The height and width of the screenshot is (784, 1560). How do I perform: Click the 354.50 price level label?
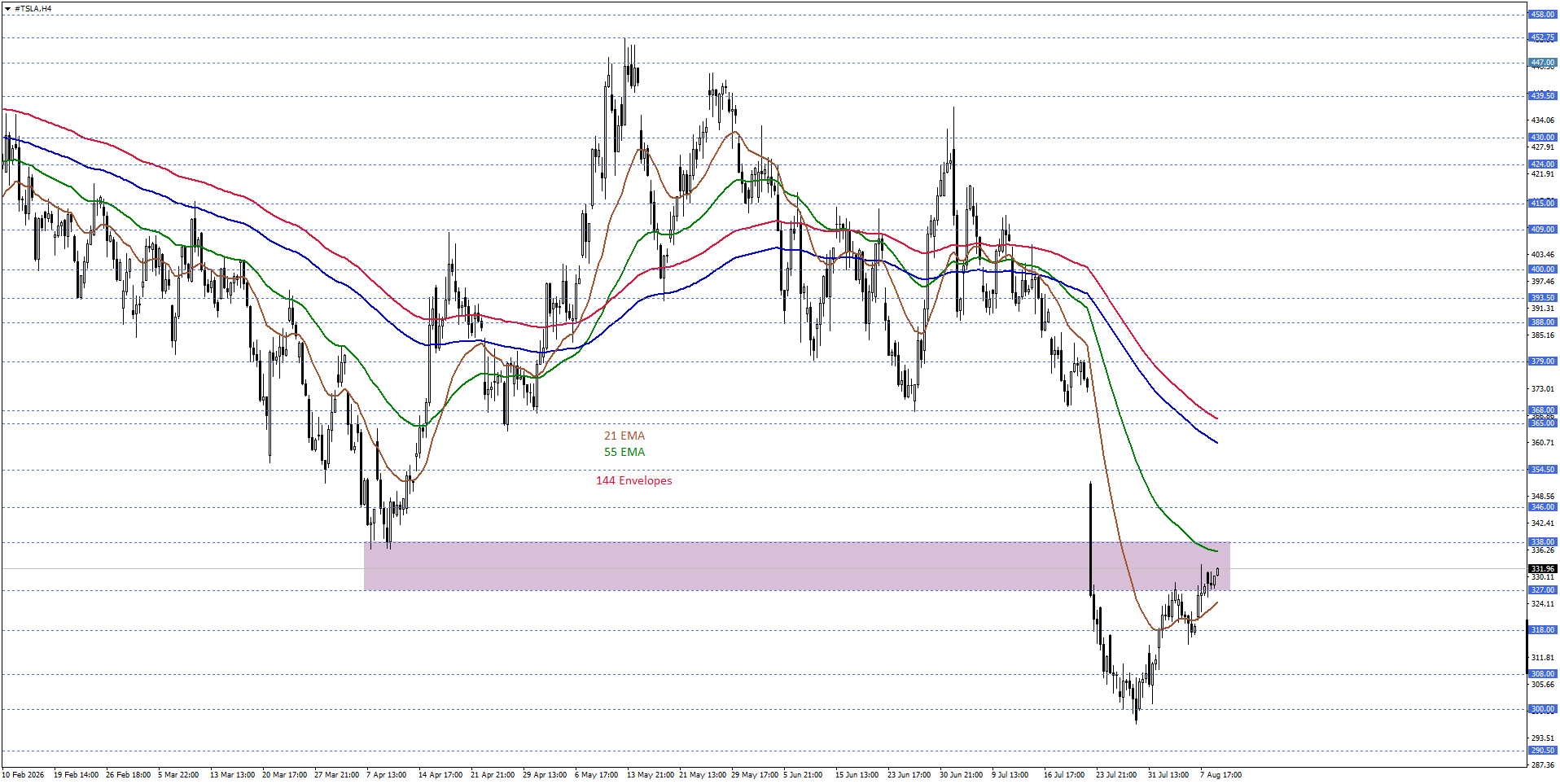pos(1542,470)
